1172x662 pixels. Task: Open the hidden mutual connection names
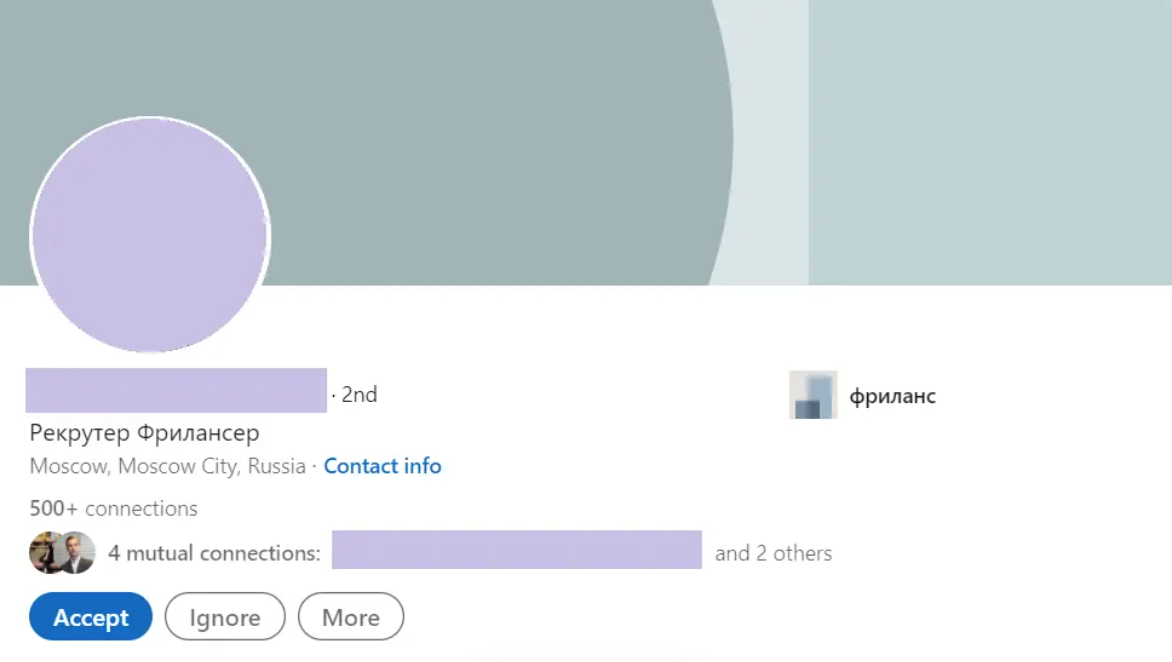pyautogui.click(x=516, y=550)
